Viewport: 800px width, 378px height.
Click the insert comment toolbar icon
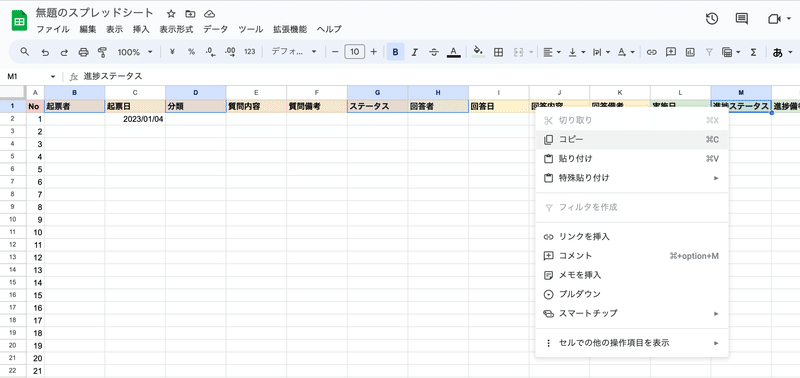point(671,52)
